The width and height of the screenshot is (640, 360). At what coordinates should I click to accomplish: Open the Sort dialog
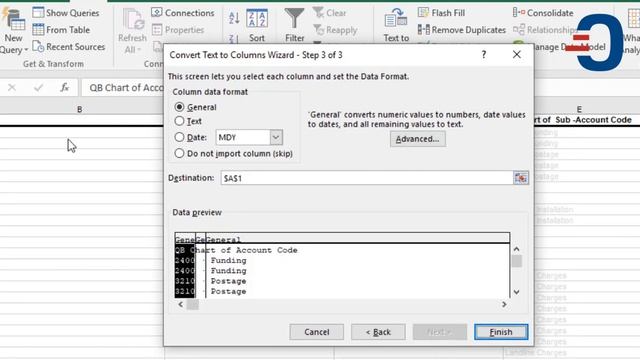[x=257, y=26]
